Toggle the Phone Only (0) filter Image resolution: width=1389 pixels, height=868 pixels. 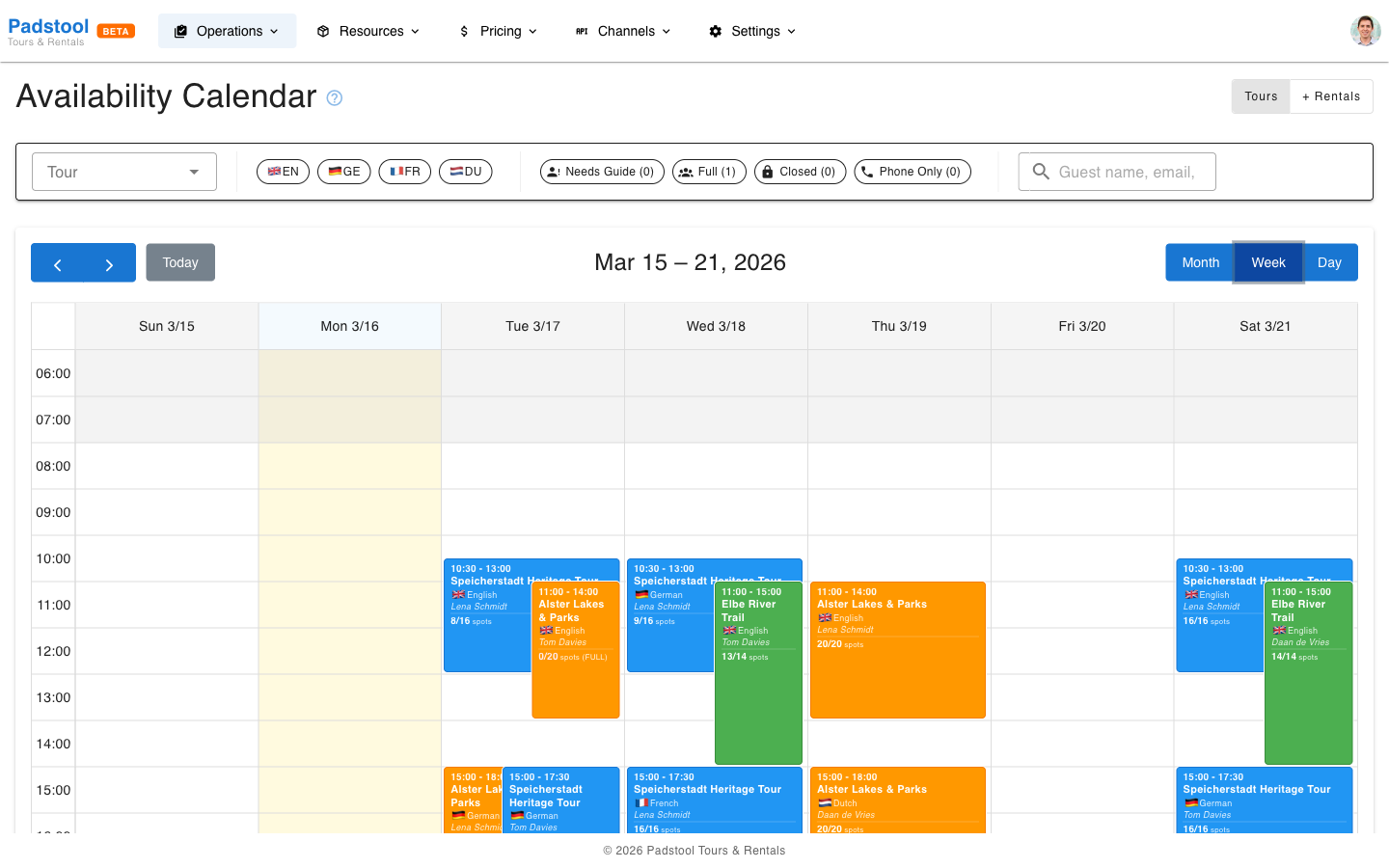coord(912,172)
